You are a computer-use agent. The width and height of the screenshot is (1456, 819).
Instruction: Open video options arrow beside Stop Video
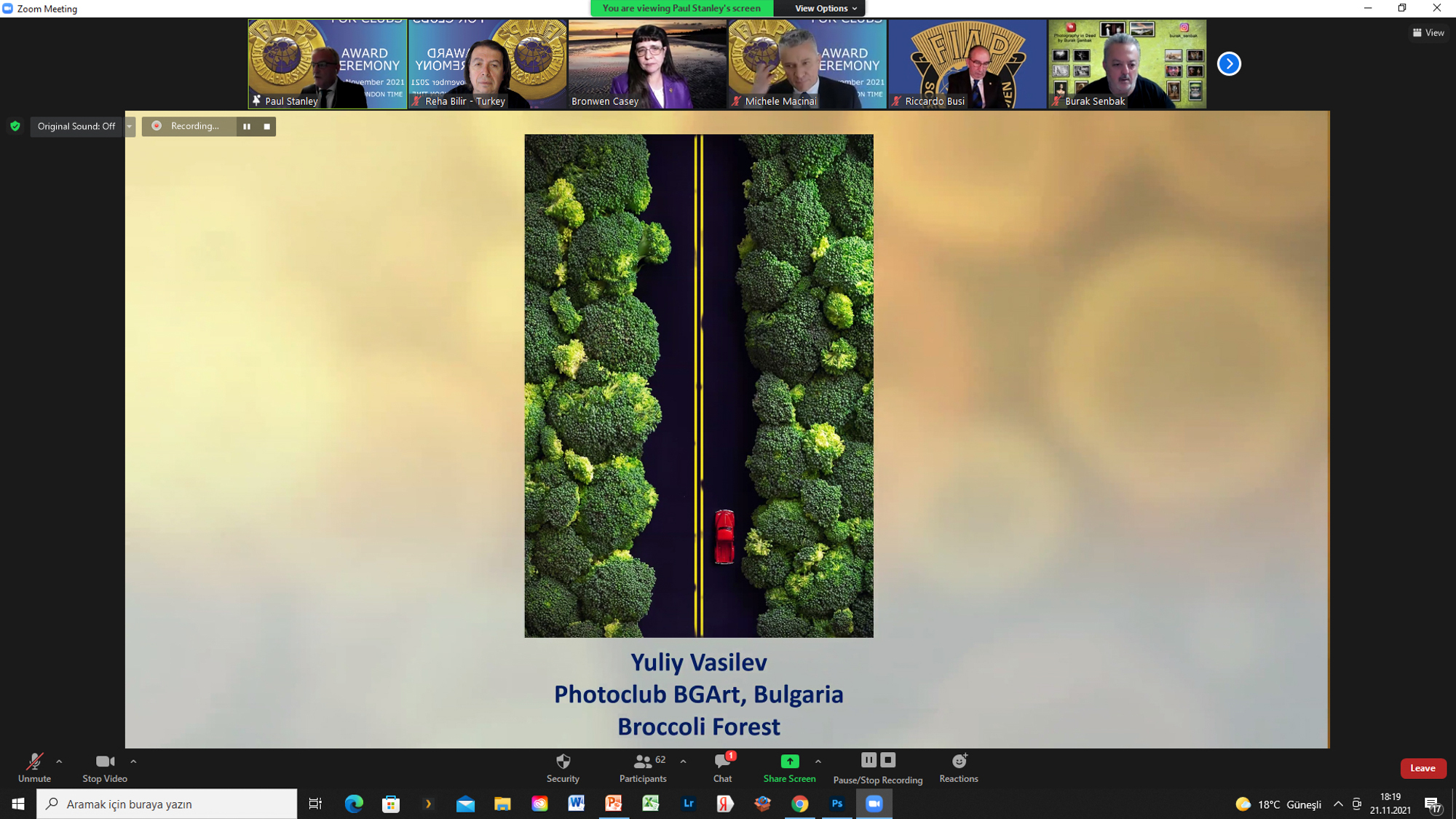pos(133,761)
